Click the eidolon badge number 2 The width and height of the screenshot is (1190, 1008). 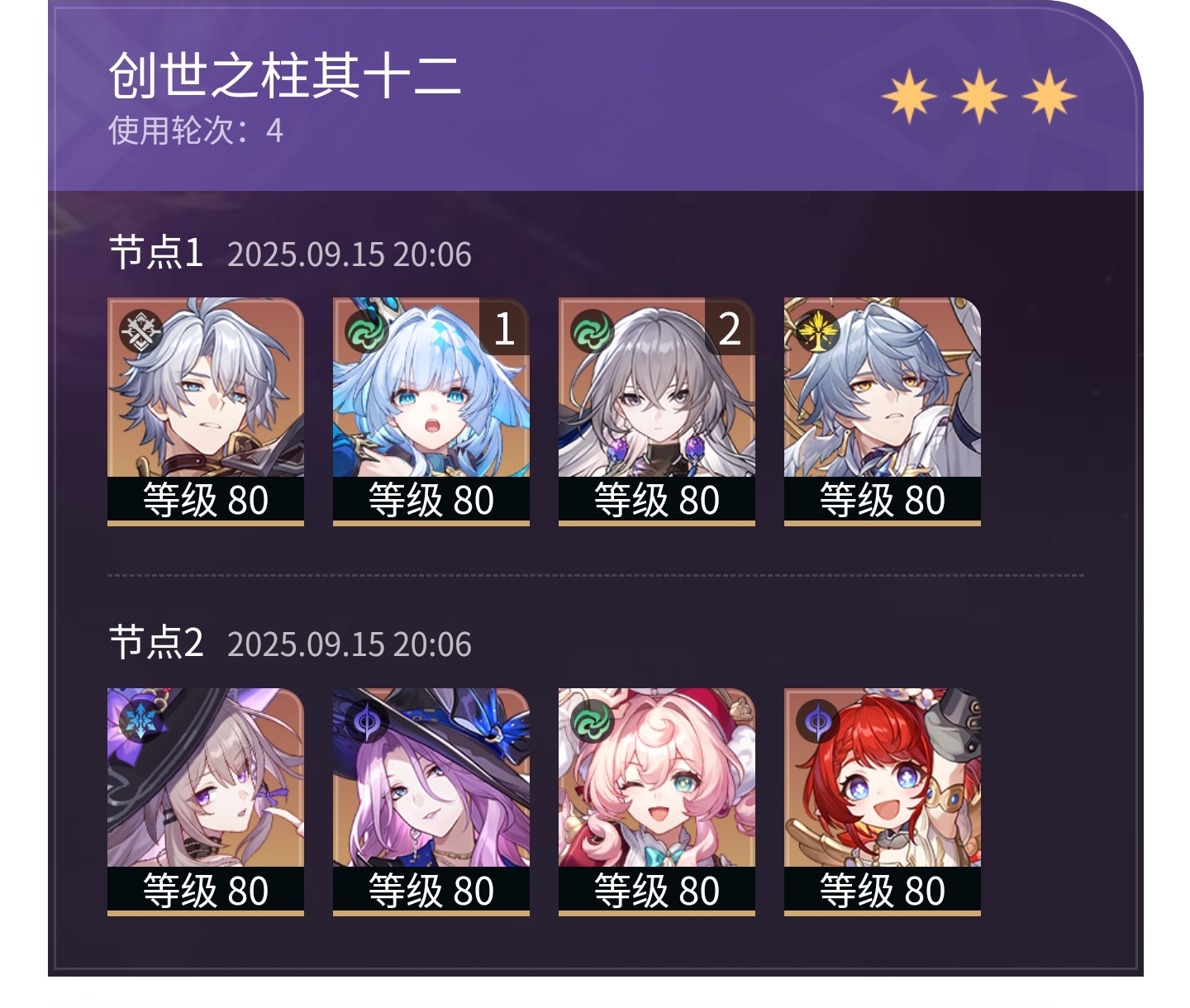(730, 327)
